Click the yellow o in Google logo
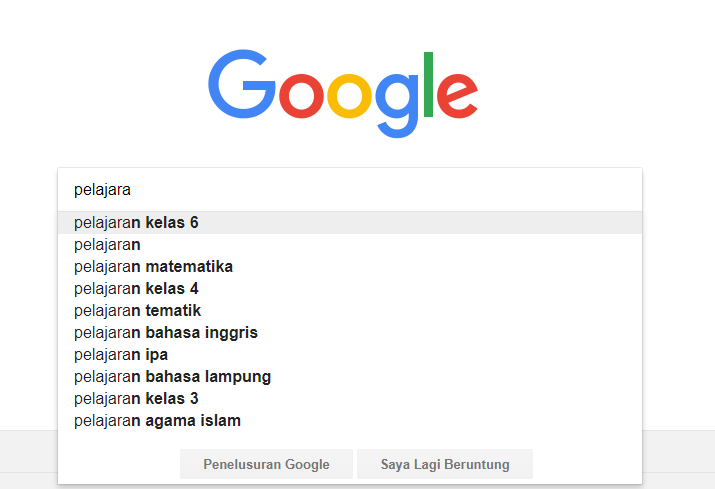The width and height of the screenshot is (715, 489). pyautogui.click(x=350, y=95)
